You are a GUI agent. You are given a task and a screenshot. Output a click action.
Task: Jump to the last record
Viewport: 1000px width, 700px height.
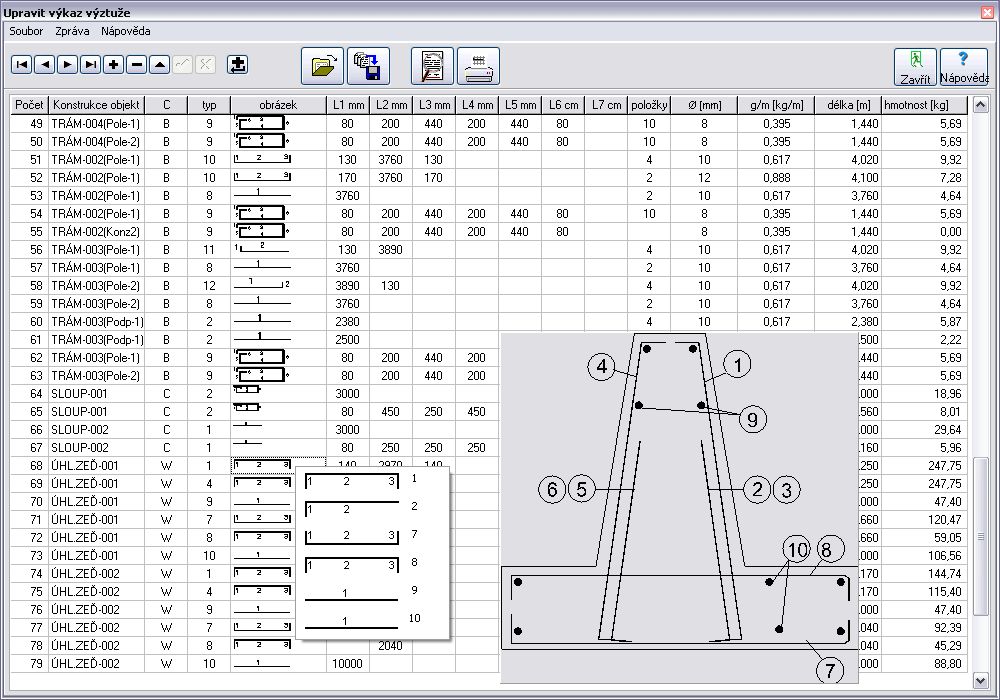click(x=91, y=64)
